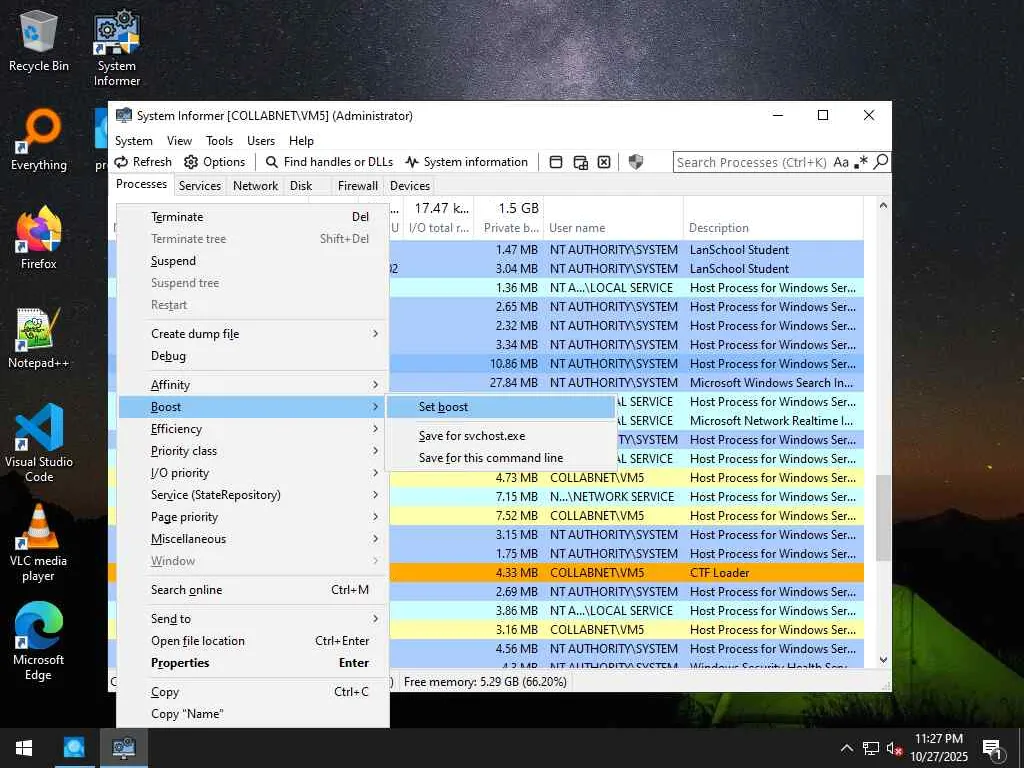Screen dimensions: 1024x768
Task: Expand the Send to submenu
Action: pyautogui.click(x=254, y=618)
